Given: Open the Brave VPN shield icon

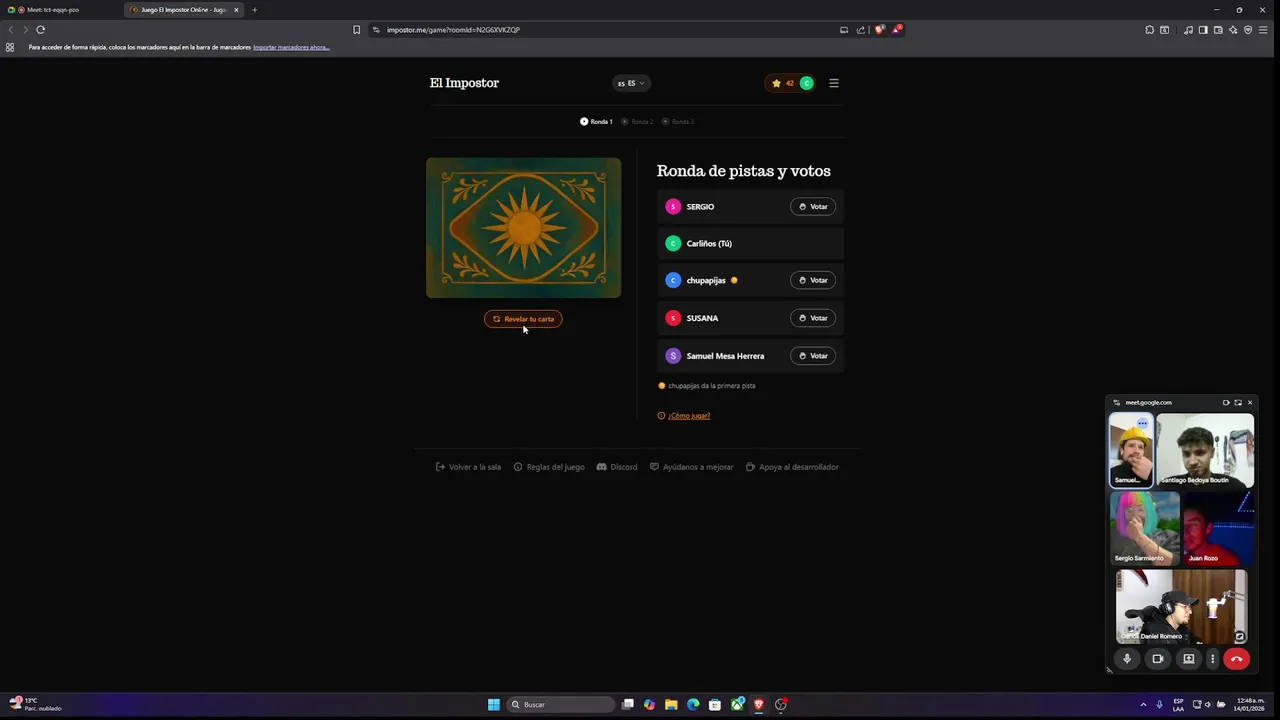Looking at the screenshot, I should 1248,30.
